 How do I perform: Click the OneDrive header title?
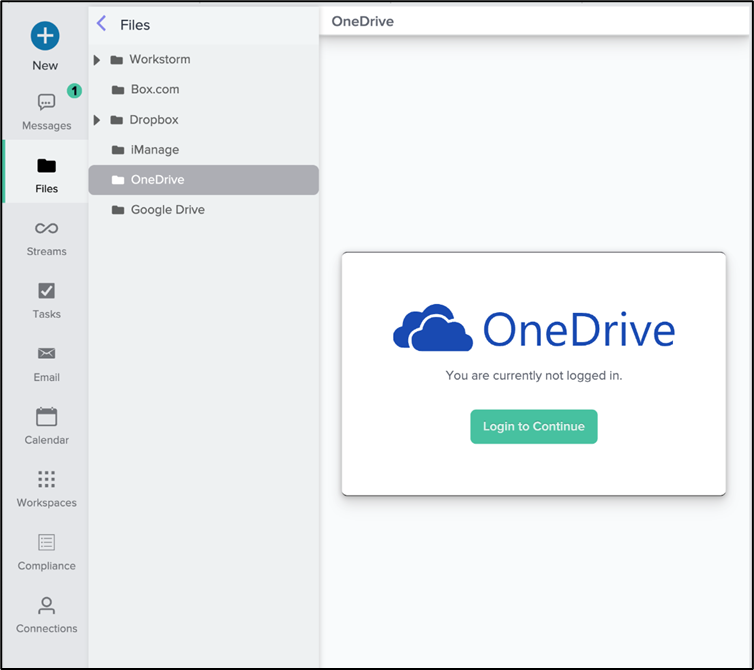tap(363, 22)
